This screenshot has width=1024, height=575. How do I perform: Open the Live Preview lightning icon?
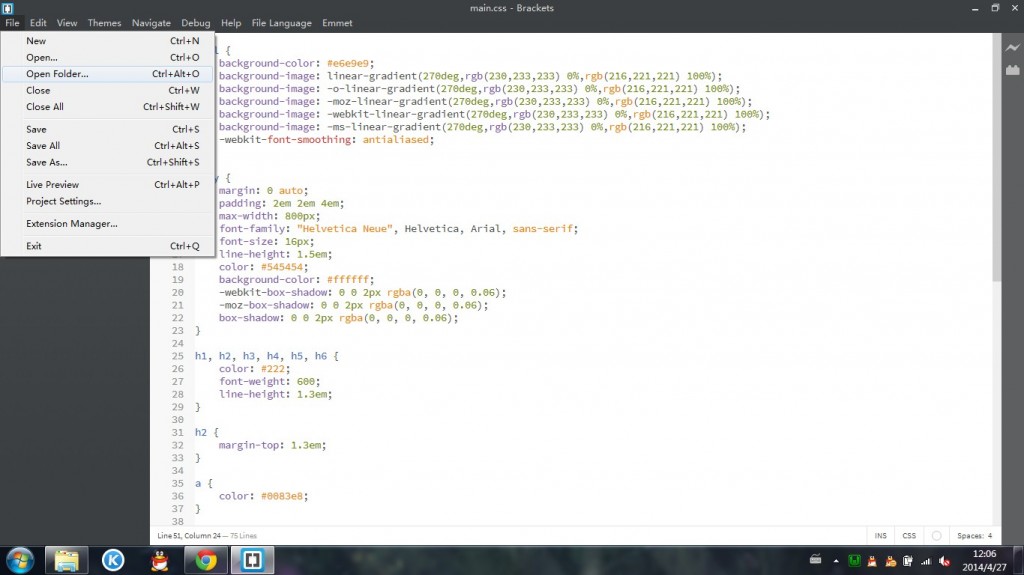pos(1012,48)
